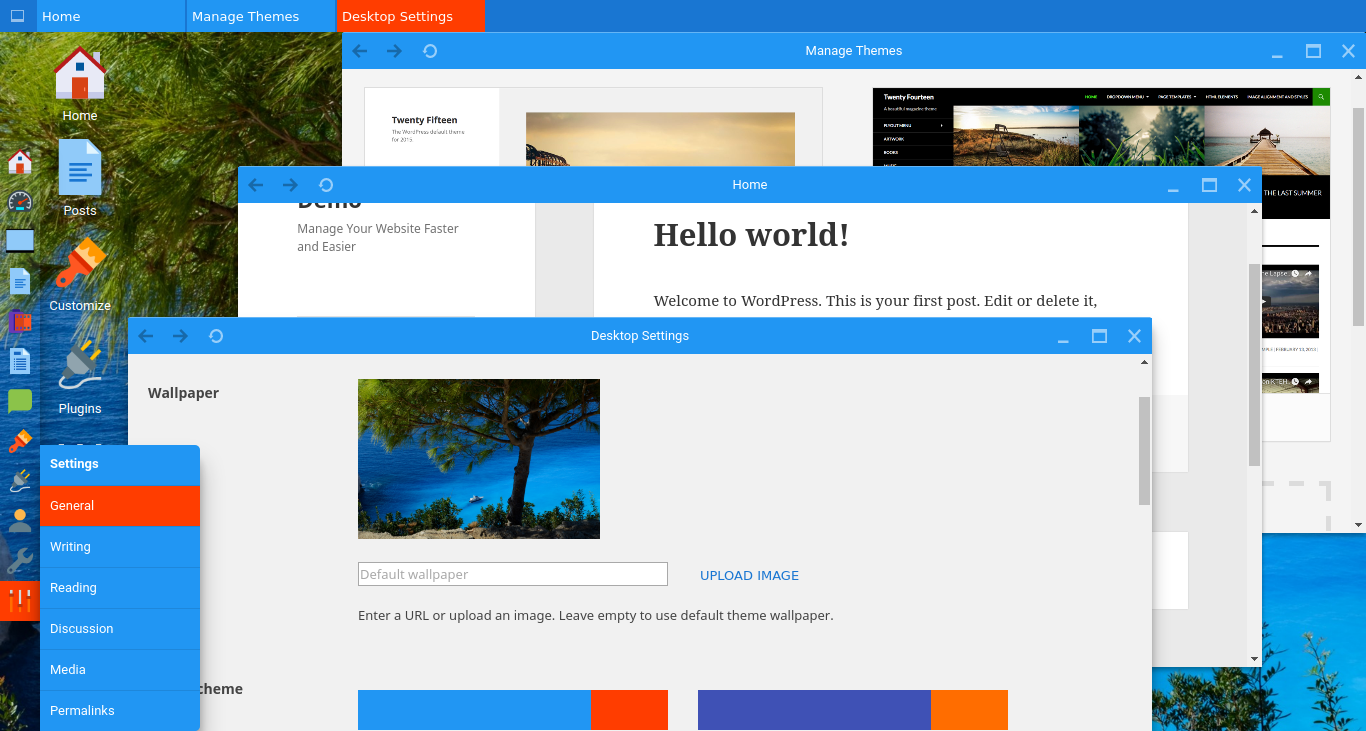Image resolution: width=1366 pixels, height=731 pixels.
Task: Click the Desktop Settings vertical scrollbar thumb
Action: (x=1145, y=450)
